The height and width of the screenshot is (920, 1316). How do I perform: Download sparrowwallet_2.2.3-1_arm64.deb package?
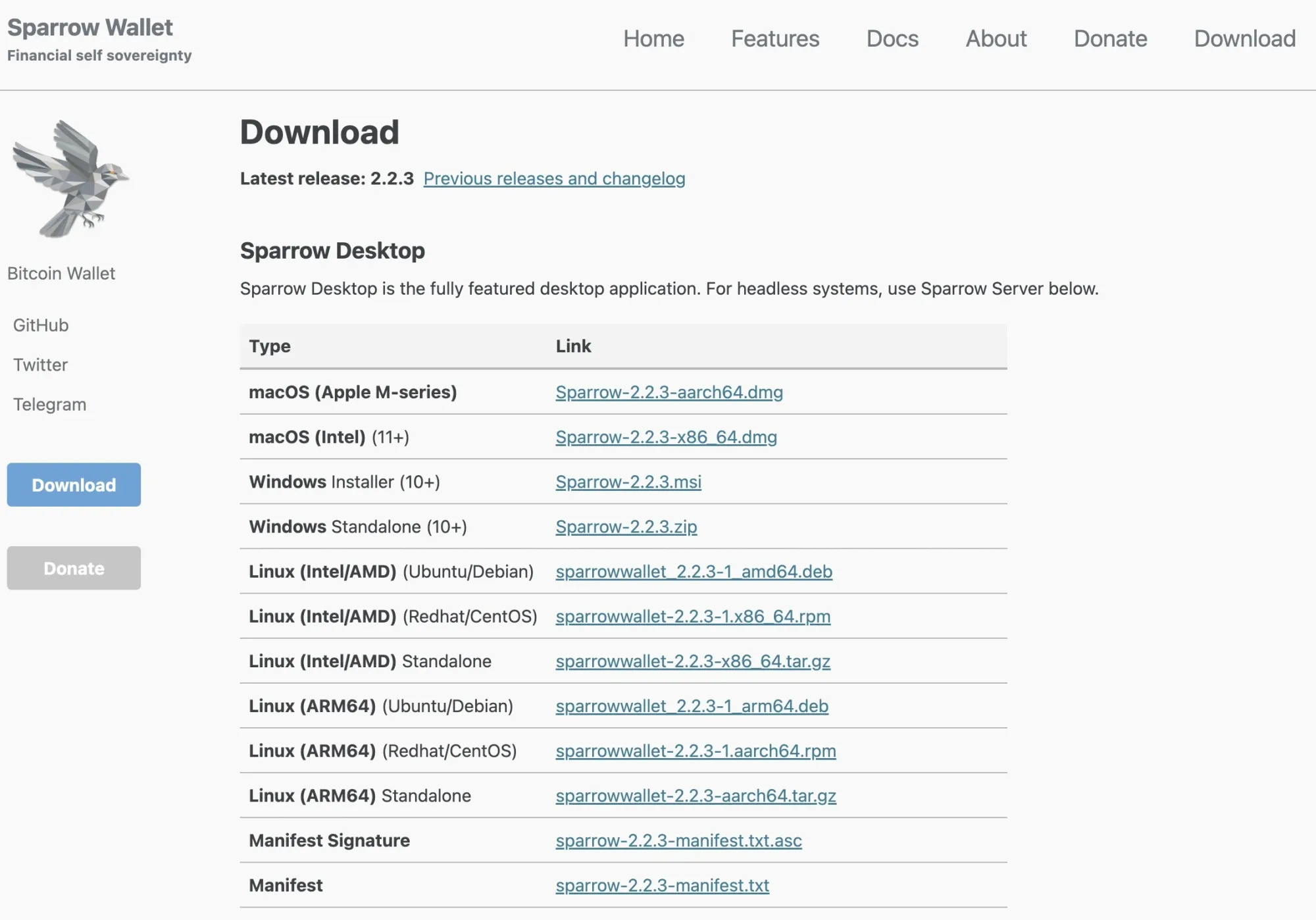[x=692, y=705]
